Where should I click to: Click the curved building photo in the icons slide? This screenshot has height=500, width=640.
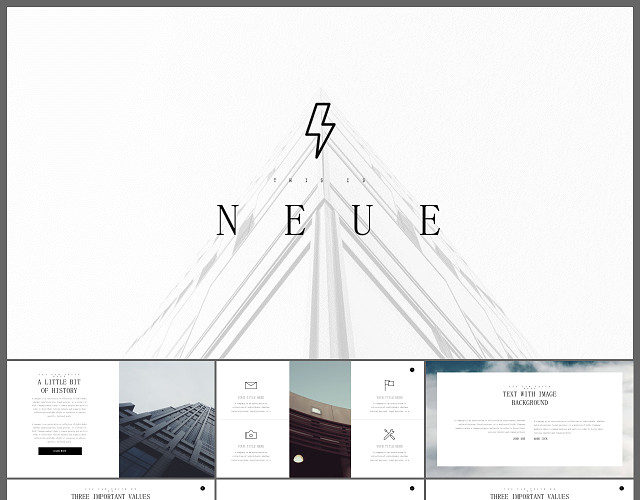coord(320,419)
